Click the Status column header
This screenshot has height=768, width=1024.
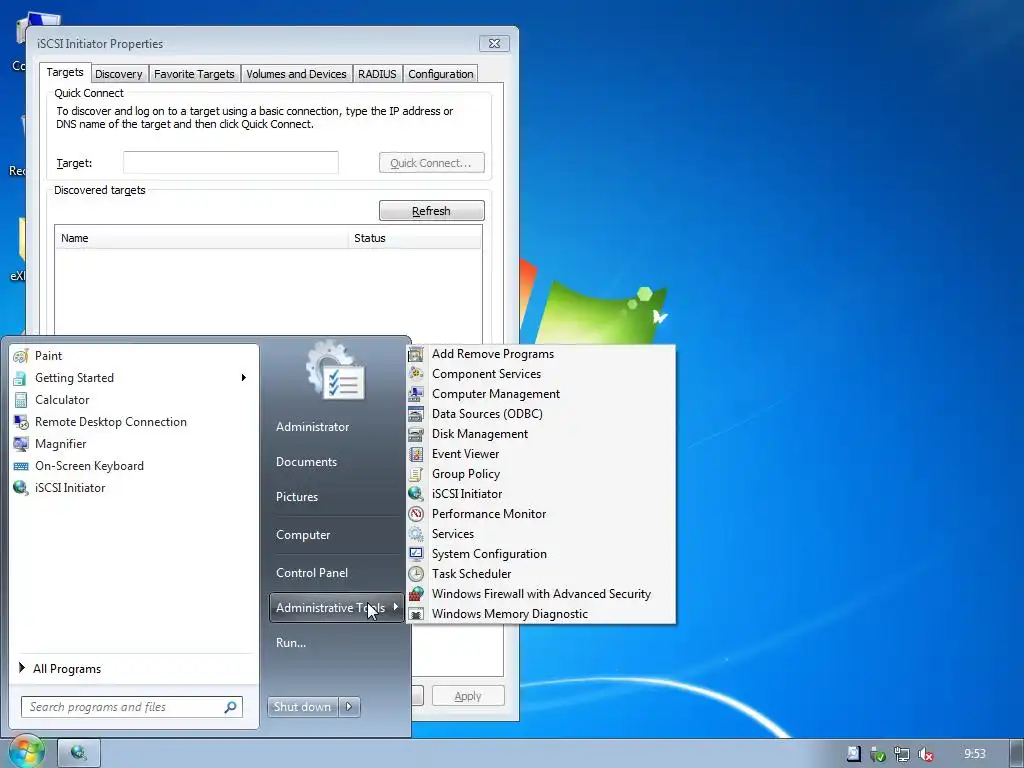(415, 238)
